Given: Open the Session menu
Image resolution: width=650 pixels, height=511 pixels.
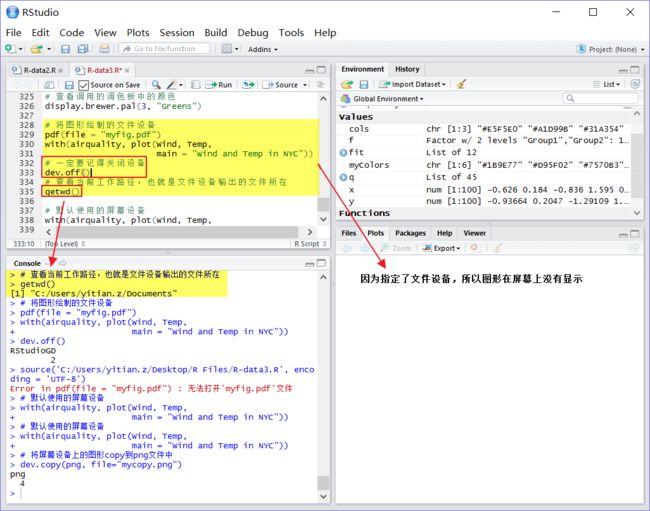Looking at the screenshot, I should click(177, 32).
